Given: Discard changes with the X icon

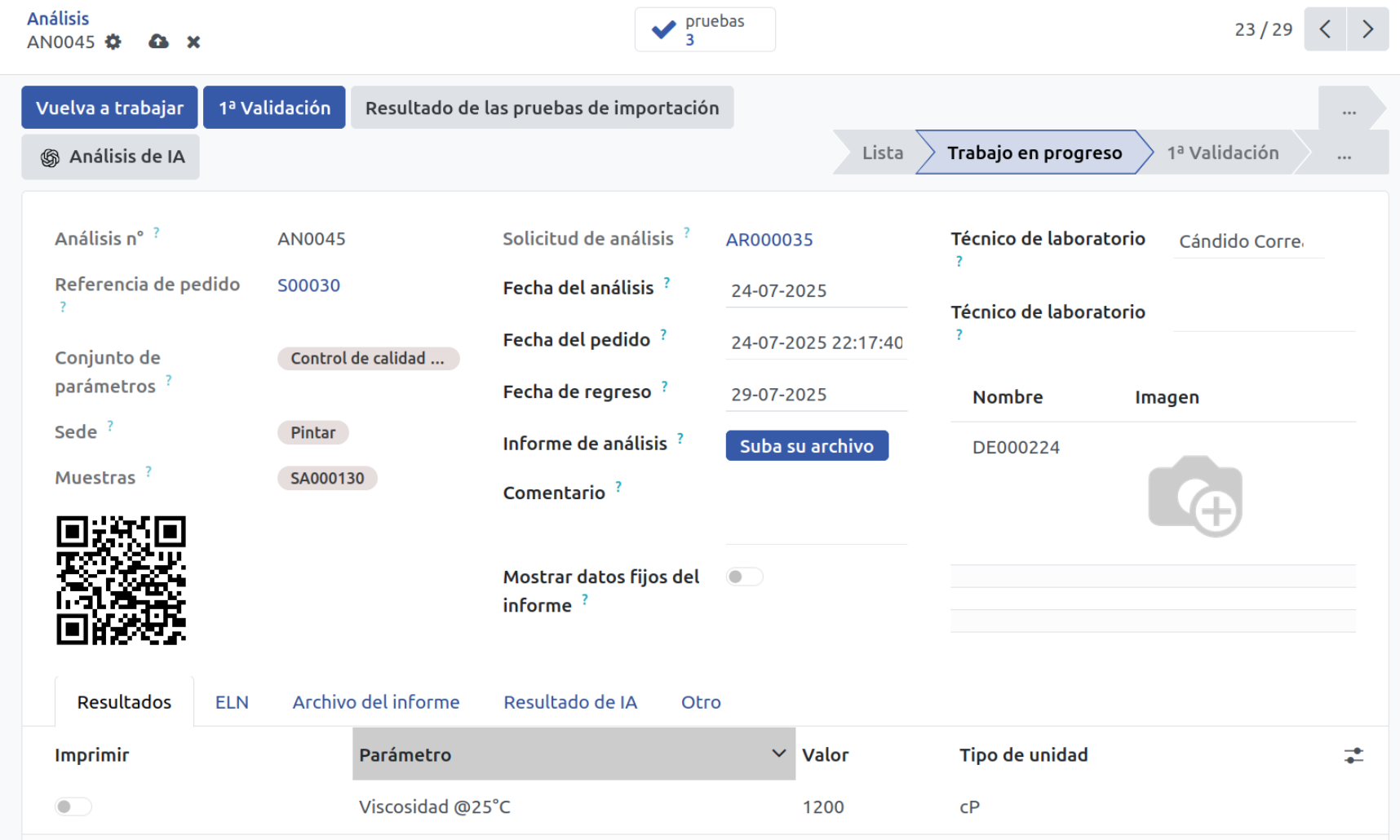Looking at the screenshot, I should [x=193, y=42].
